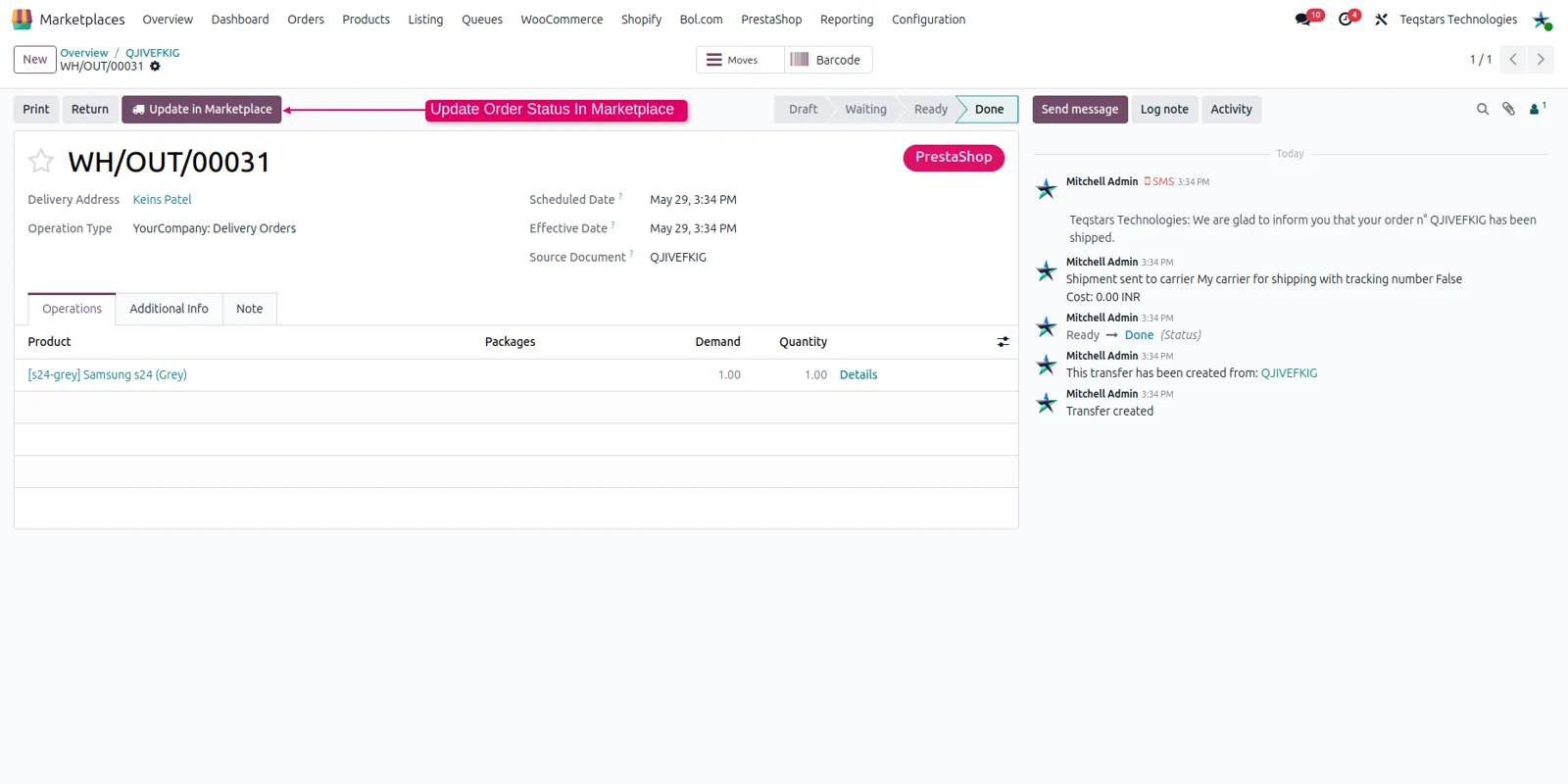The image size is (1568, 784).
Task: Go to next record arrow
Action: point(1541,60)
